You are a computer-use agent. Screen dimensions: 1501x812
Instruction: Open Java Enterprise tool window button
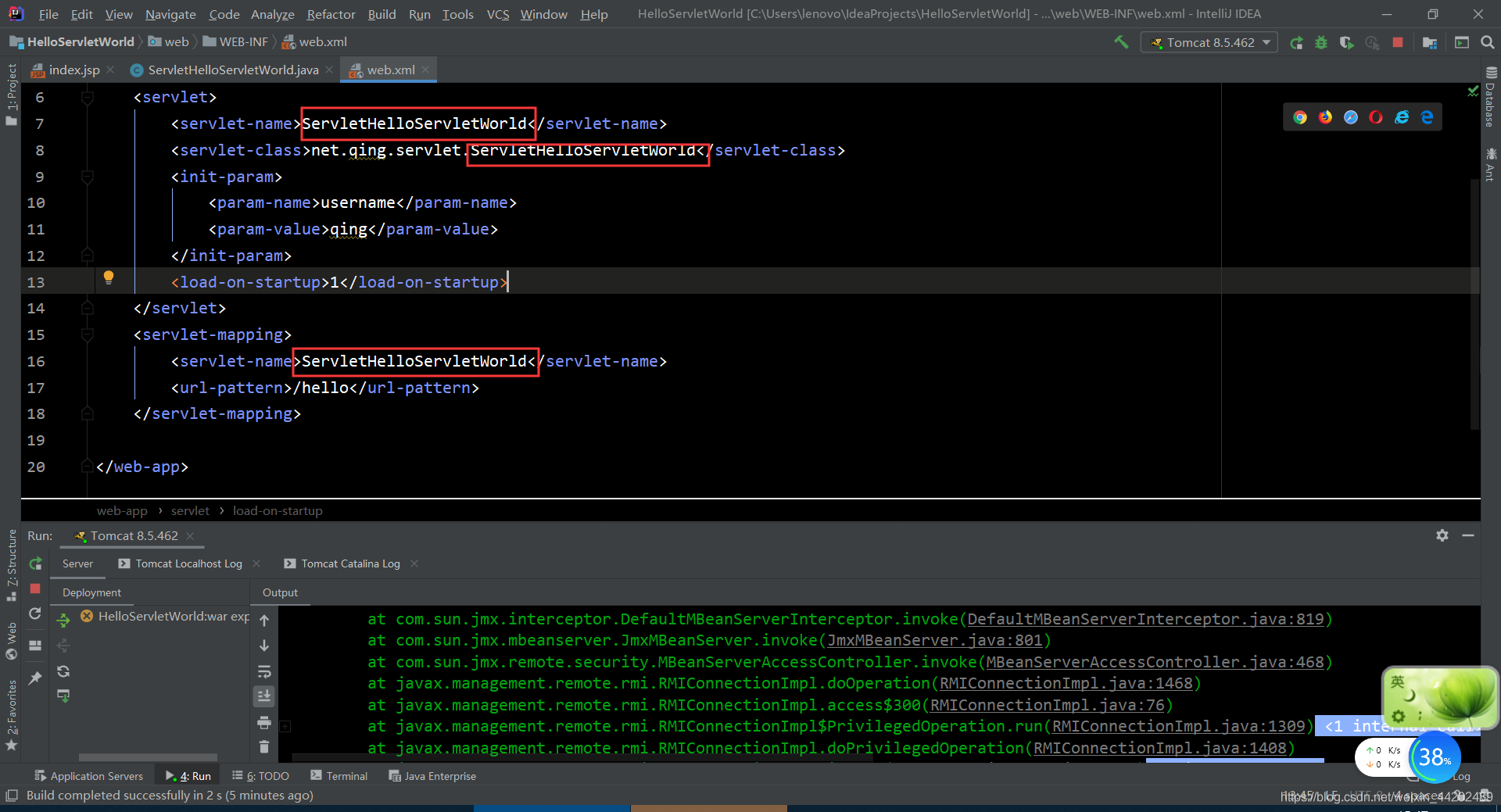coord(432,776)
